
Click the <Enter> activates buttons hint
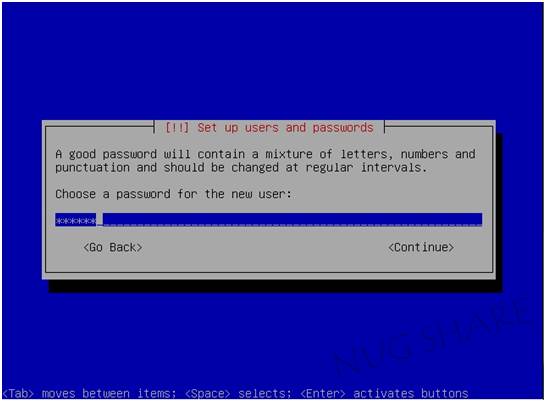(x=384, y=394)
